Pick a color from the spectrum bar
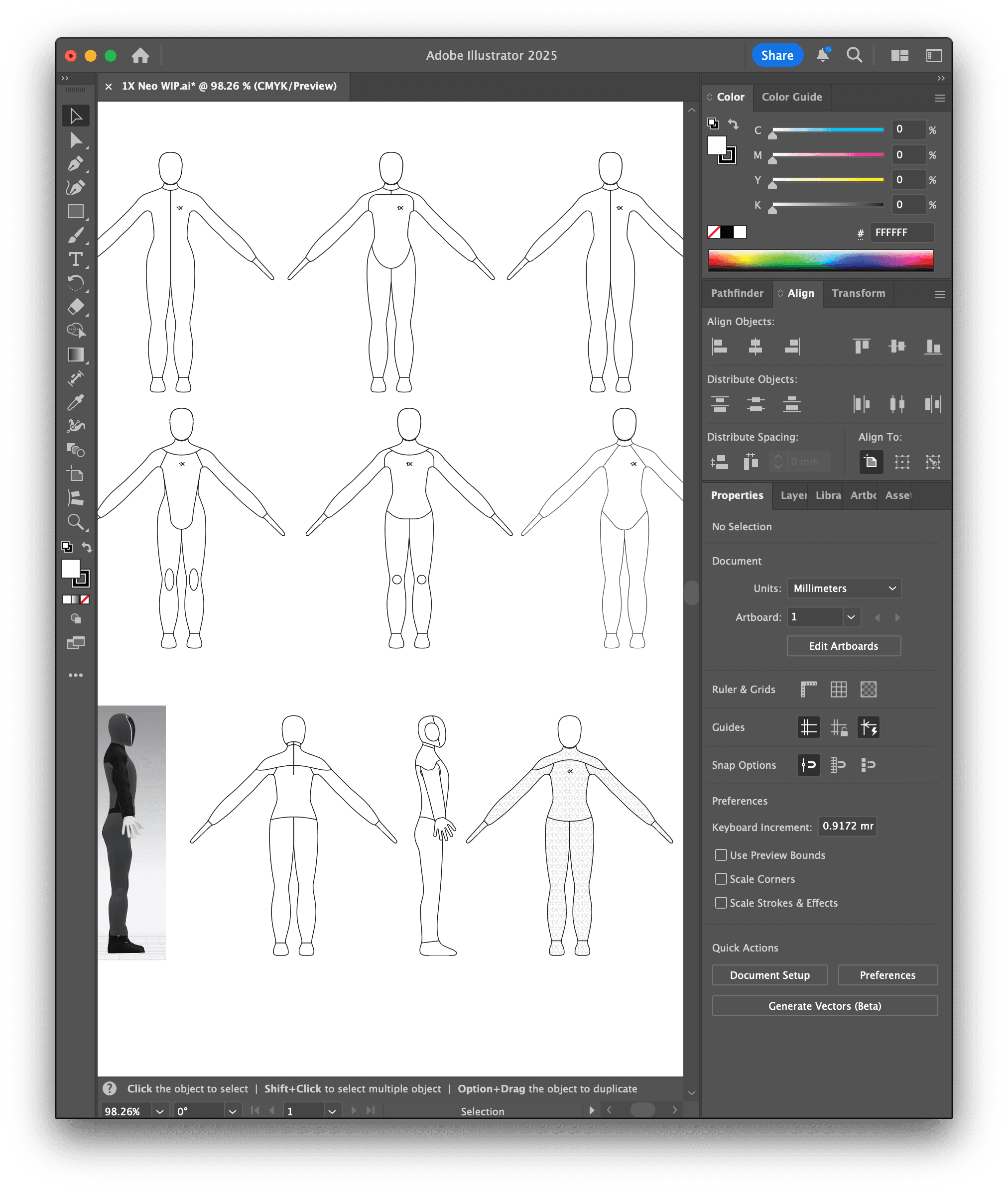The height and width of the screenshot is (1192, 1008). tap(821, 260)
